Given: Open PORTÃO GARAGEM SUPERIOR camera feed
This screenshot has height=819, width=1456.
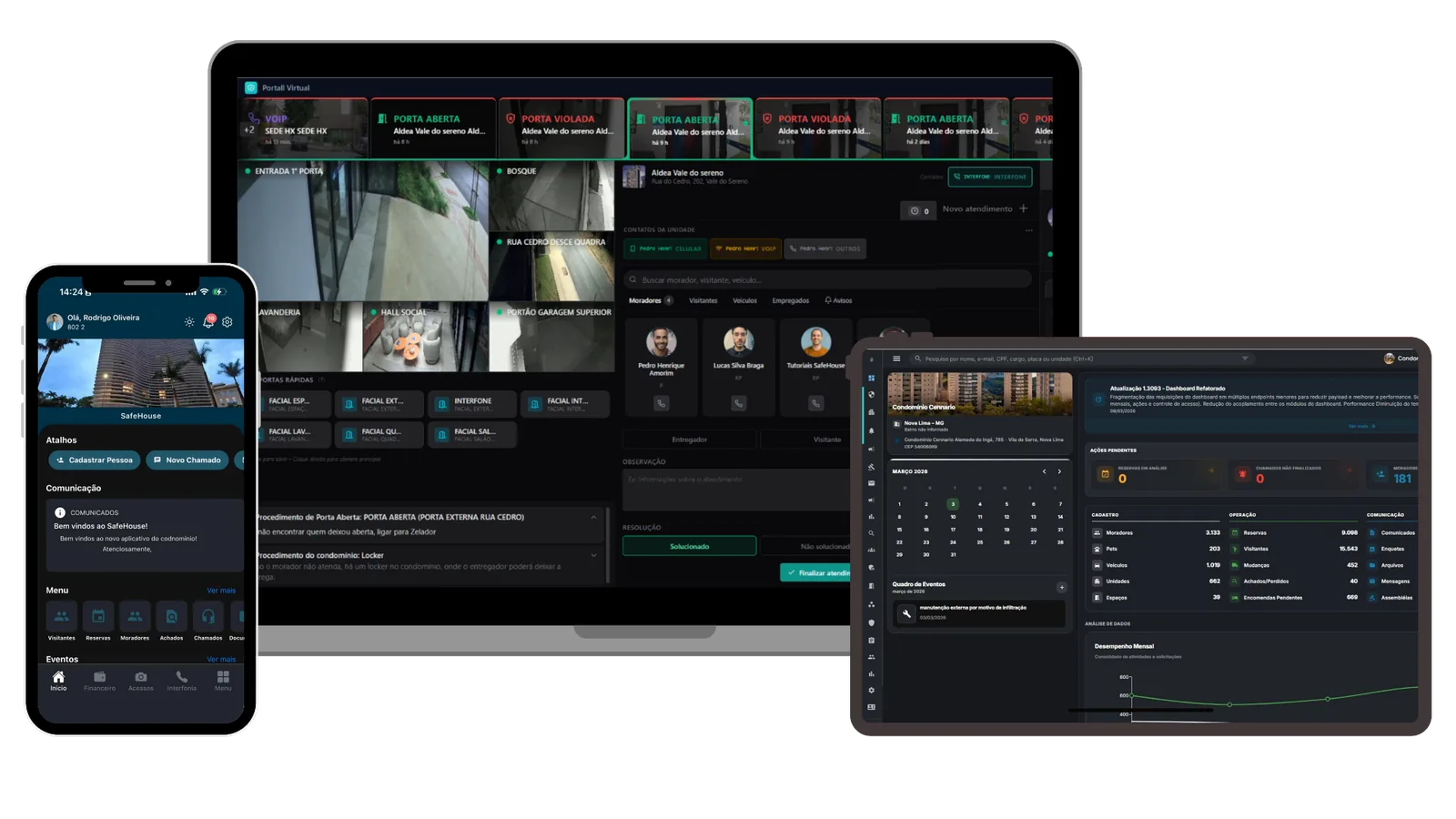Looking at the screenshot, I should click(x=552, y=338).
